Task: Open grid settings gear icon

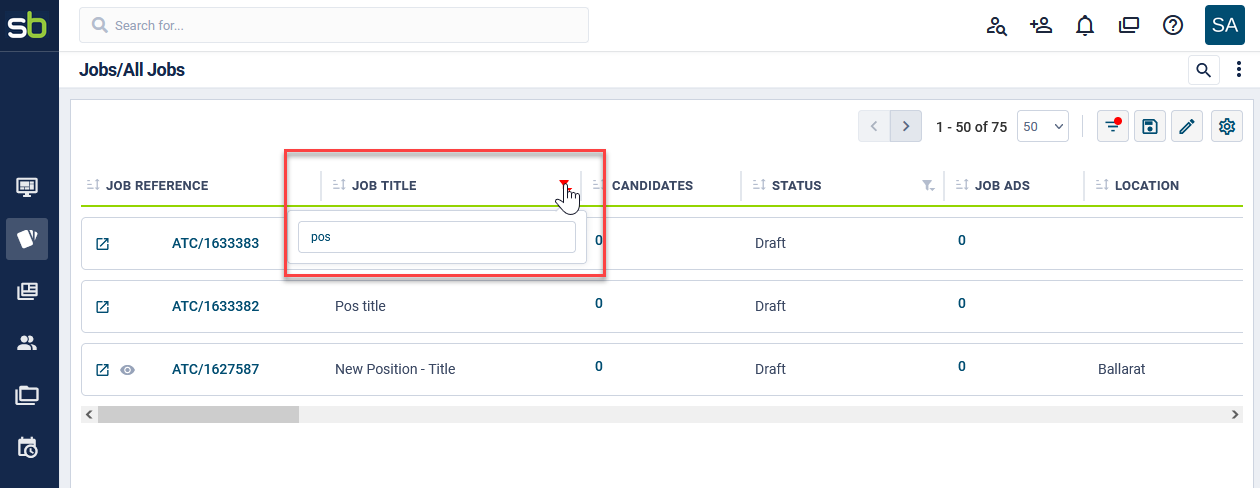Action: point(1228,127)
